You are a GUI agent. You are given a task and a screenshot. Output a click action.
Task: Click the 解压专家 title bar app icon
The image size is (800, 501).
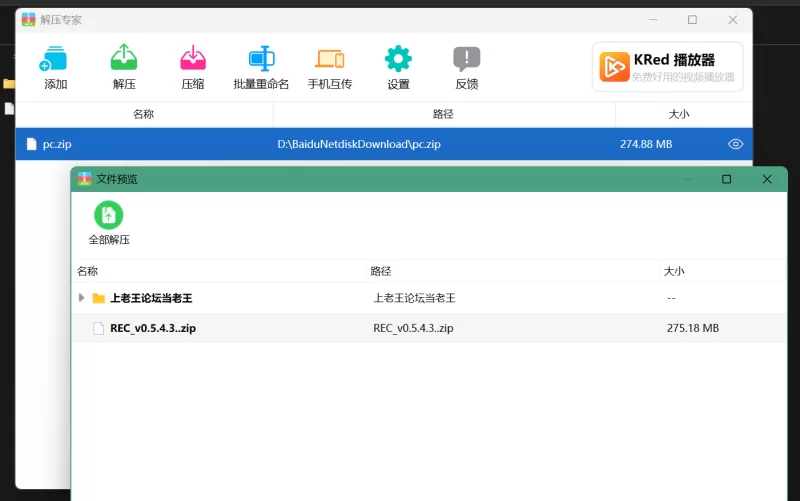coord(29,19)
